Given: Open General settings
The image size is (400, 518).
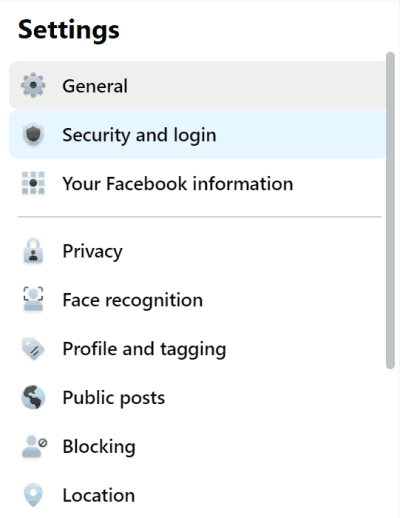Looking at the screenshot, I should [x=198, y=85].
